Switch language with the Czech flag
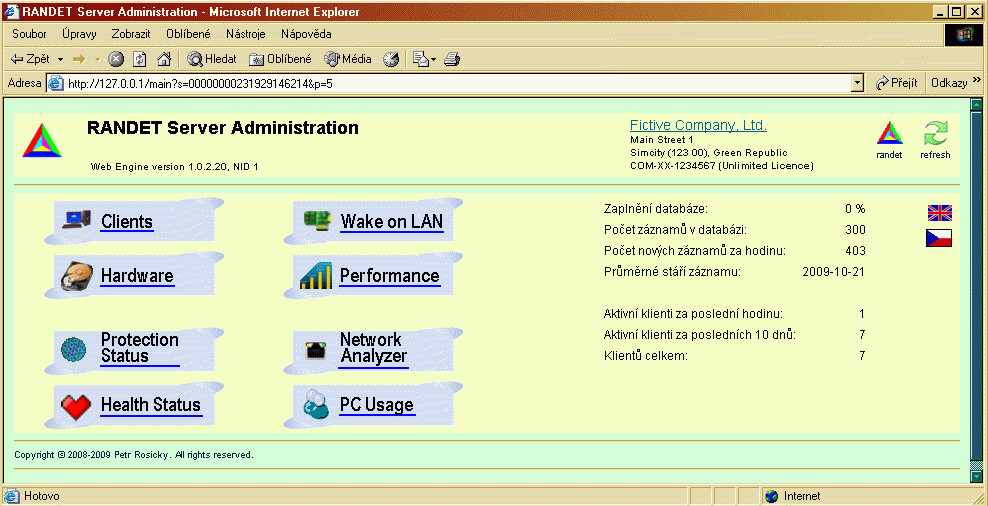This screenshot has width=988, height=506. coord(939,238)
